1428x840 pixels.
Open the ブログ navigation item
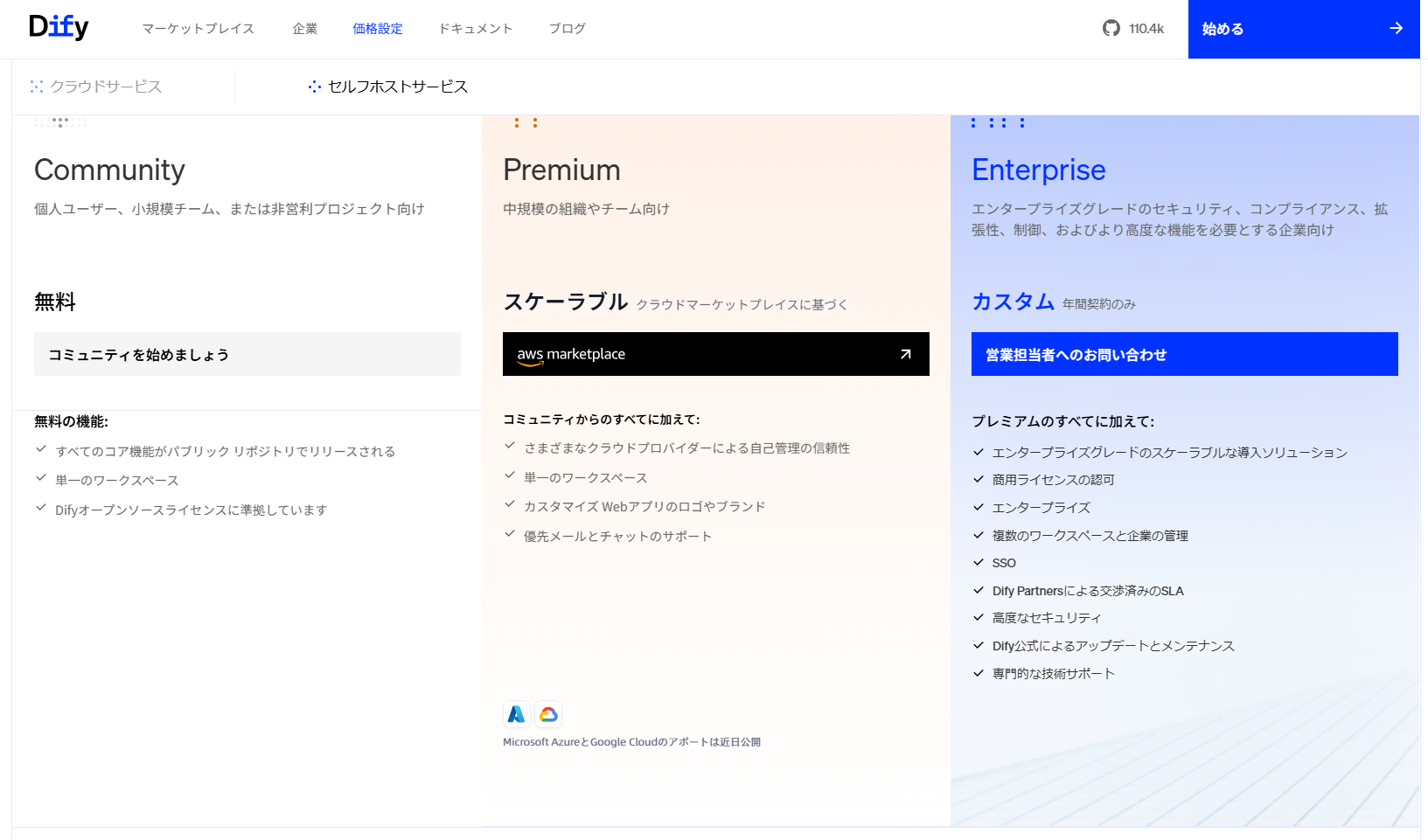[568, 29]
